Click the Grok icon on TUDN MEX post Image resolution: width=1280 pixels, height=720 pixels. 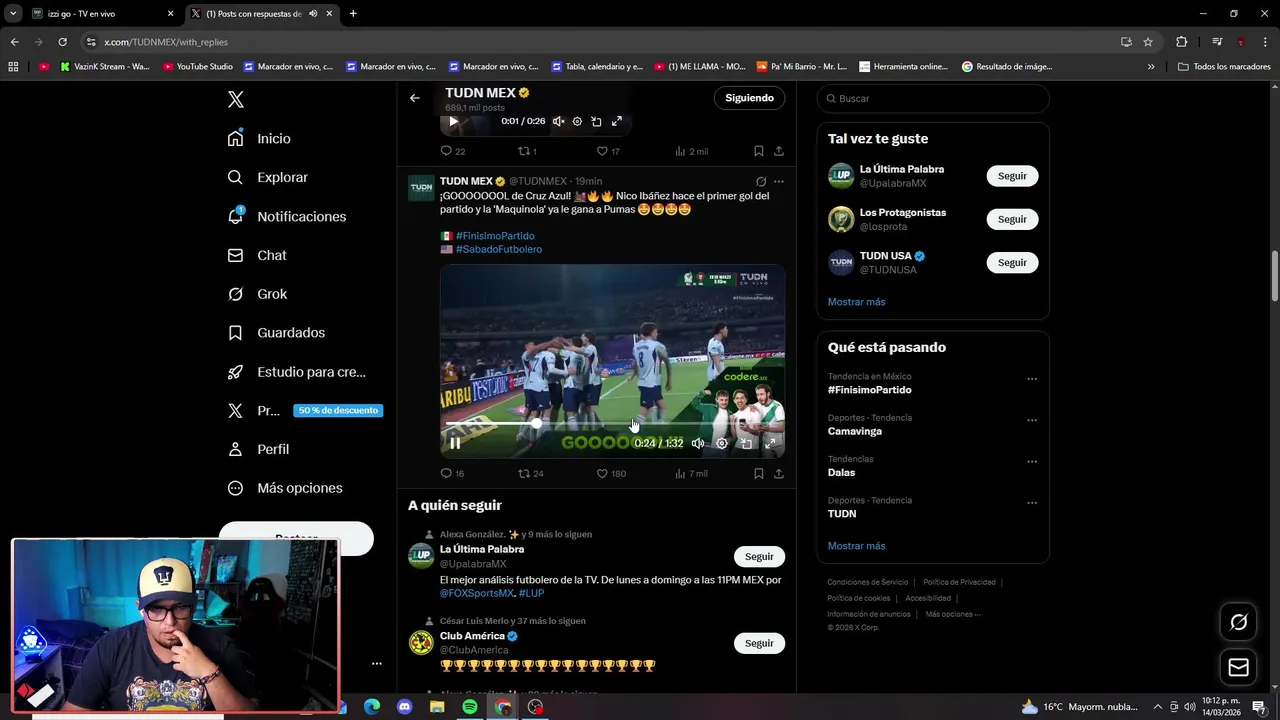[x=761, y=181]
